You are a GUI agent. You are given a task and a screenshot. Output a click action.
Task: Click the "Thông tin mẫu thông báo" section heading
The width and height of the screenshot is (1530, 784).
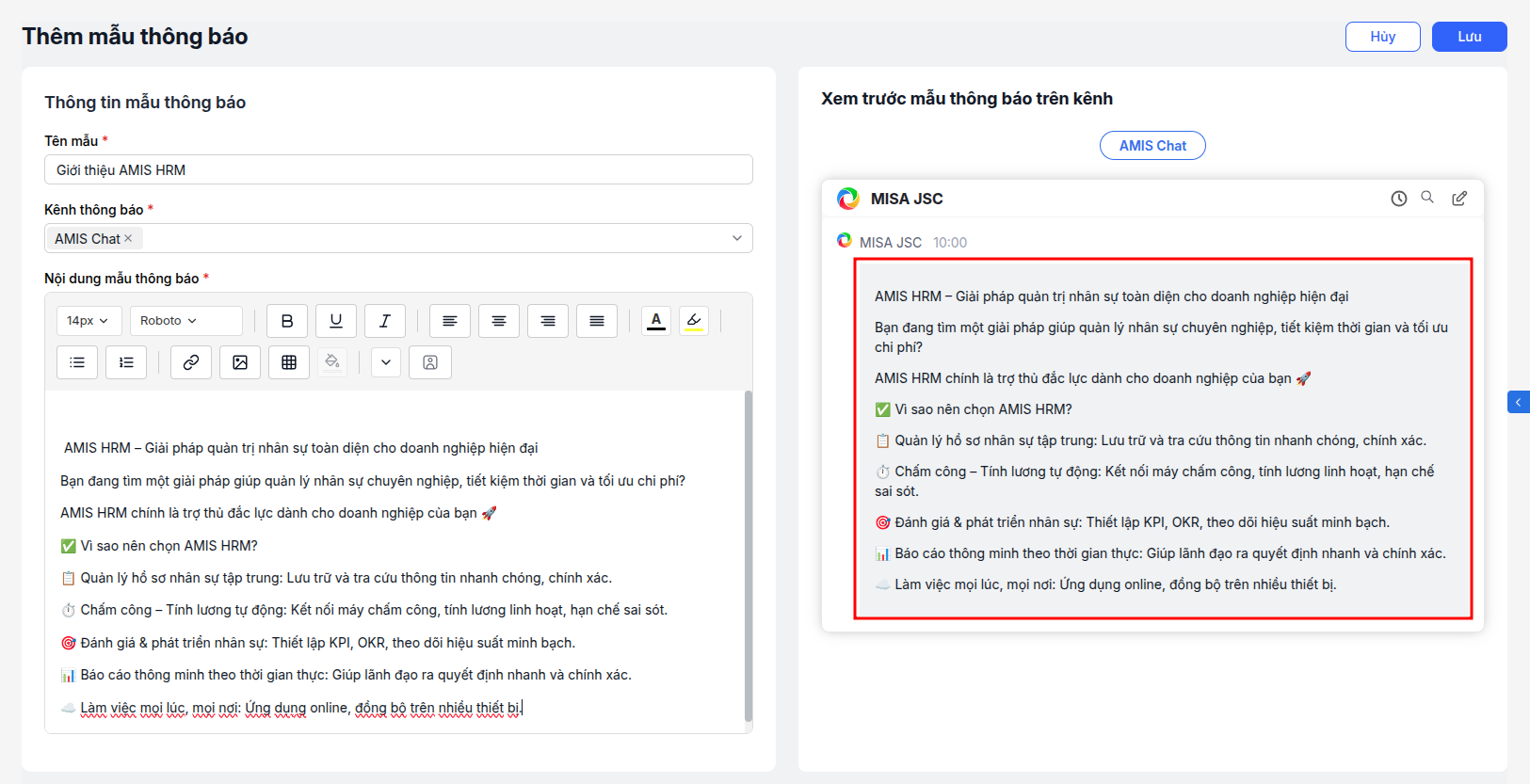145,103
